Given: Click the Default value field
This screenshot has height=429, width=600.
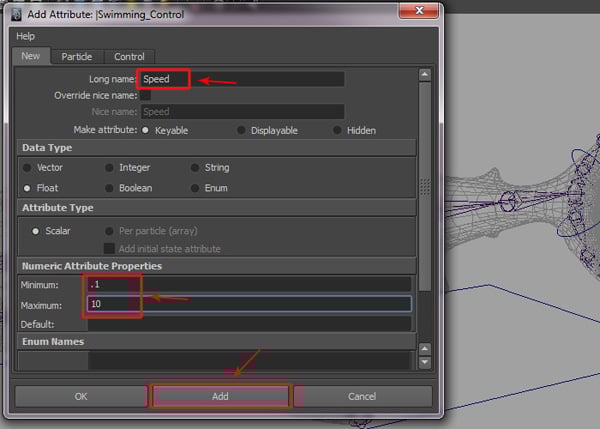Looking at the screenshot, I should tap(248, 324).
